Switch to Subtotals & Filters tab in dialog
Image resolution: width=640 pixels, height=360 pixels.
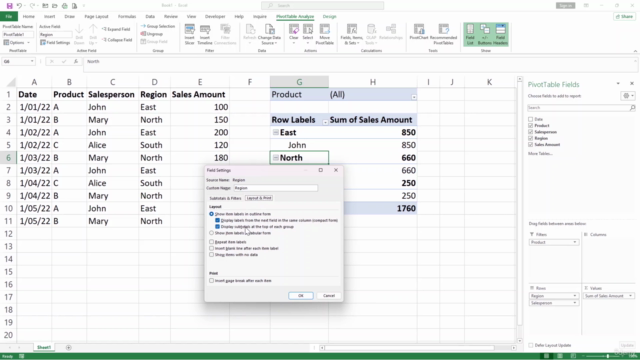pos(225,198)
